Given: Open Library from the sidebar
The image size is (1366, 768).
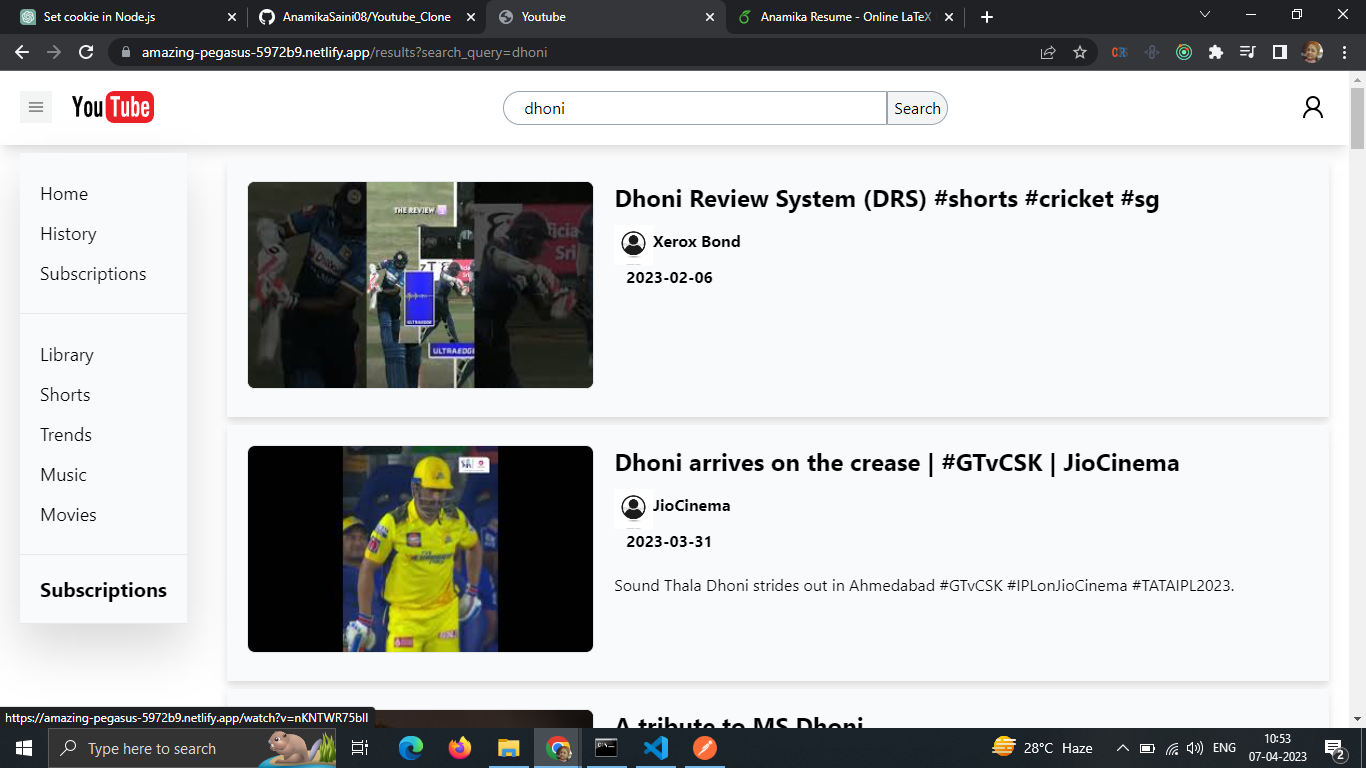Looking at the screenshot, I should click(66, 355).
